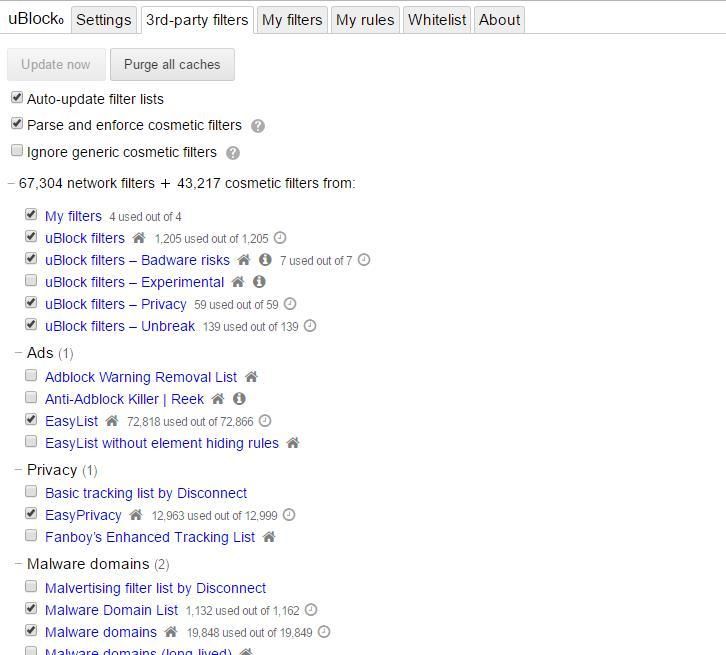Click Purge all caches button
This screenshot has width=726, height=655.
[172, 64]
